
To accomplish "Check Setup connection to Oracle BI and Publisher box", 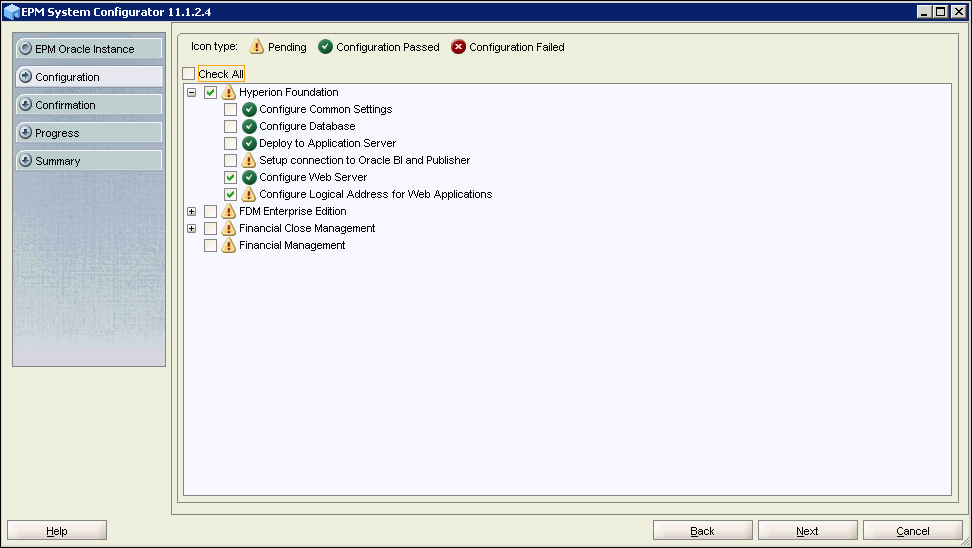I will (230, 161).
